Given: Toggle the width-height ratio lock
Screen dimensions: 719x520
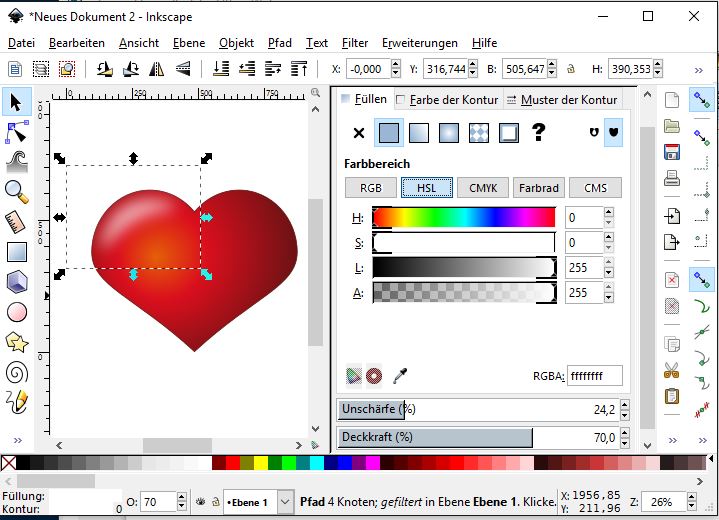Looking at the screenshot, I should coord(570,69).
